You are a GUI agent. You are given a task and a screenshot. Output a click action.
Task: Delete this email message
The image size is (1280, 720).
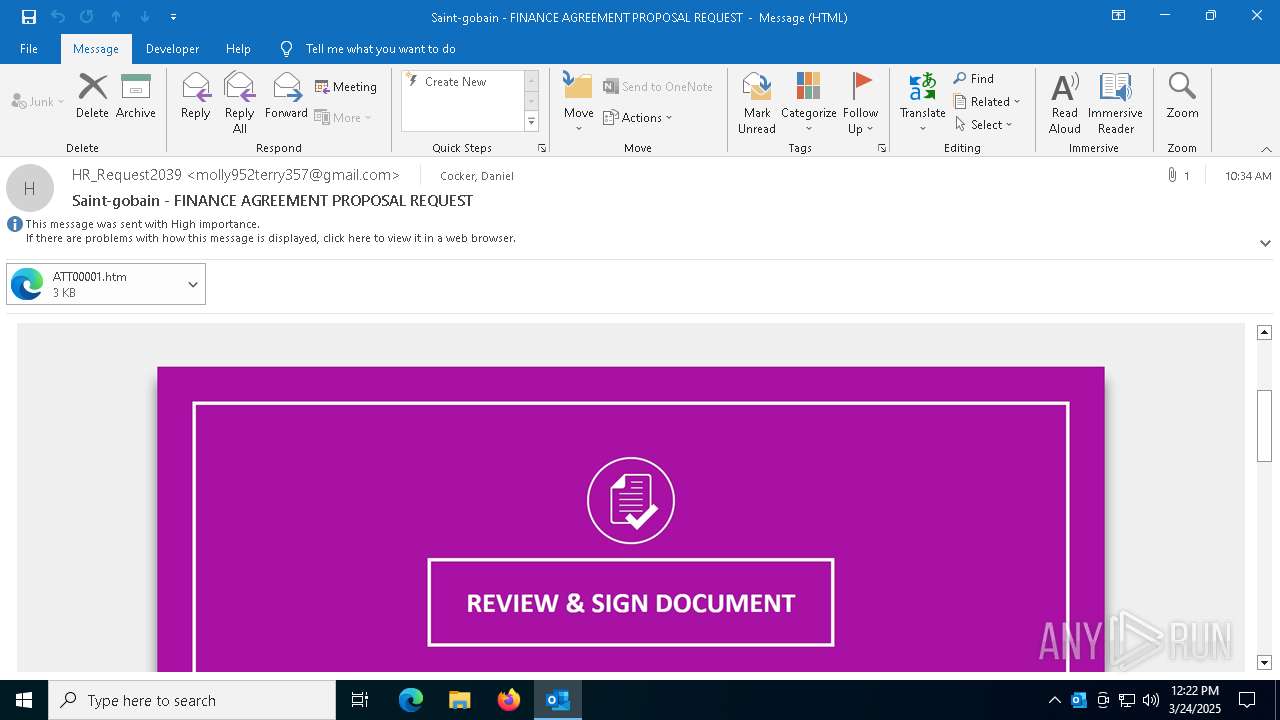(x=92, y=96)
